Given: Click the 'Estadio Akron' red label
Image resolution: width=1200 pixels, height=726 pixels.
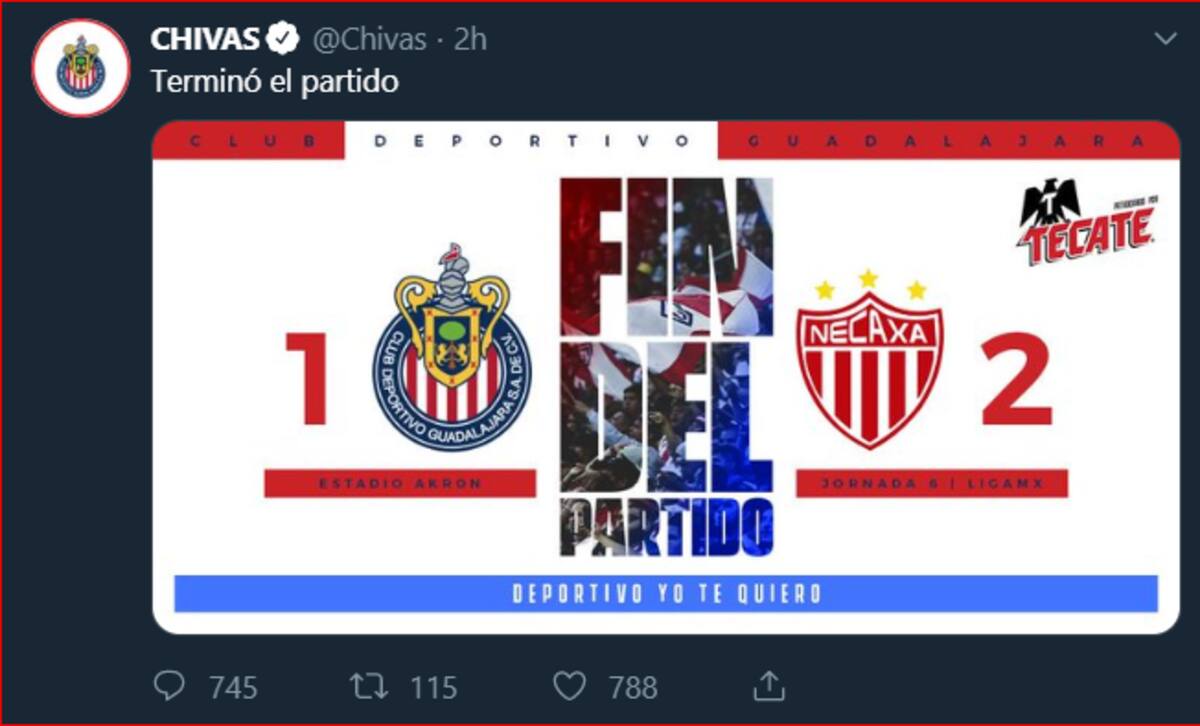Looking at the screenshot, I should 400,483.
